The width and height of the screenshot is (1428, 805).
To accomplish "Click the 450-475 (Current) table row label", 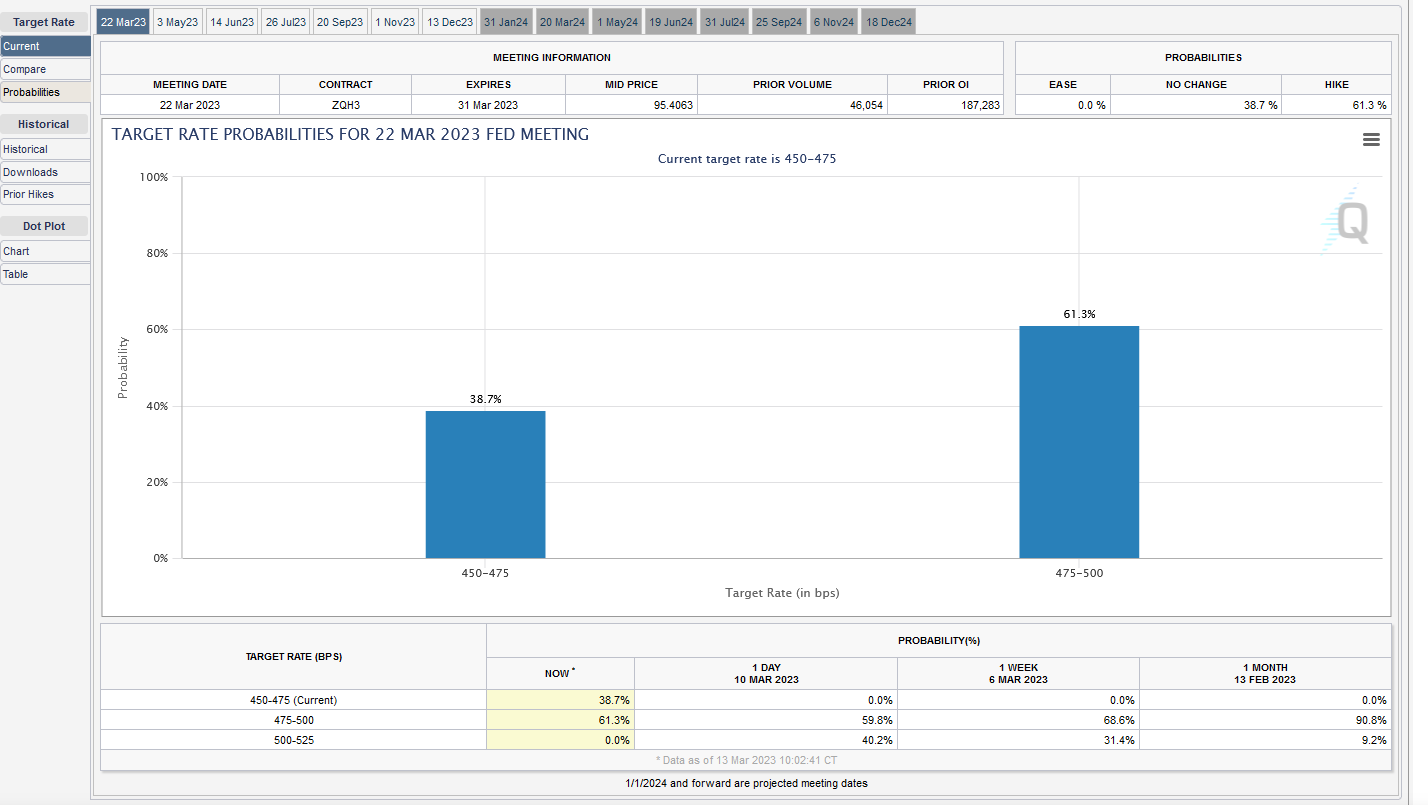I will pyautogui.click(x=293, y=700).
